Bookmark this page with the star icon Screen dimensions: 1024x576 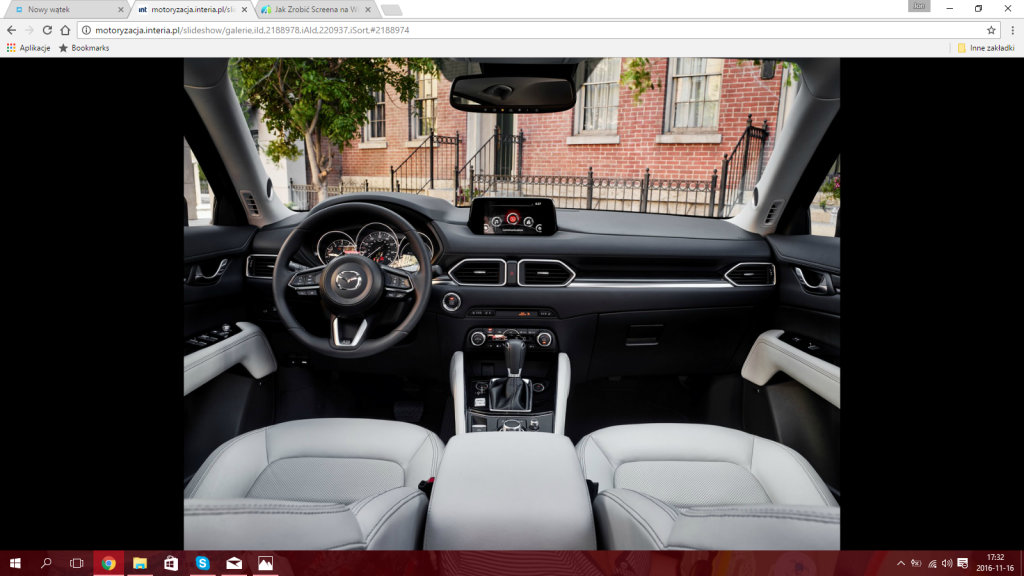pos(991,30)
